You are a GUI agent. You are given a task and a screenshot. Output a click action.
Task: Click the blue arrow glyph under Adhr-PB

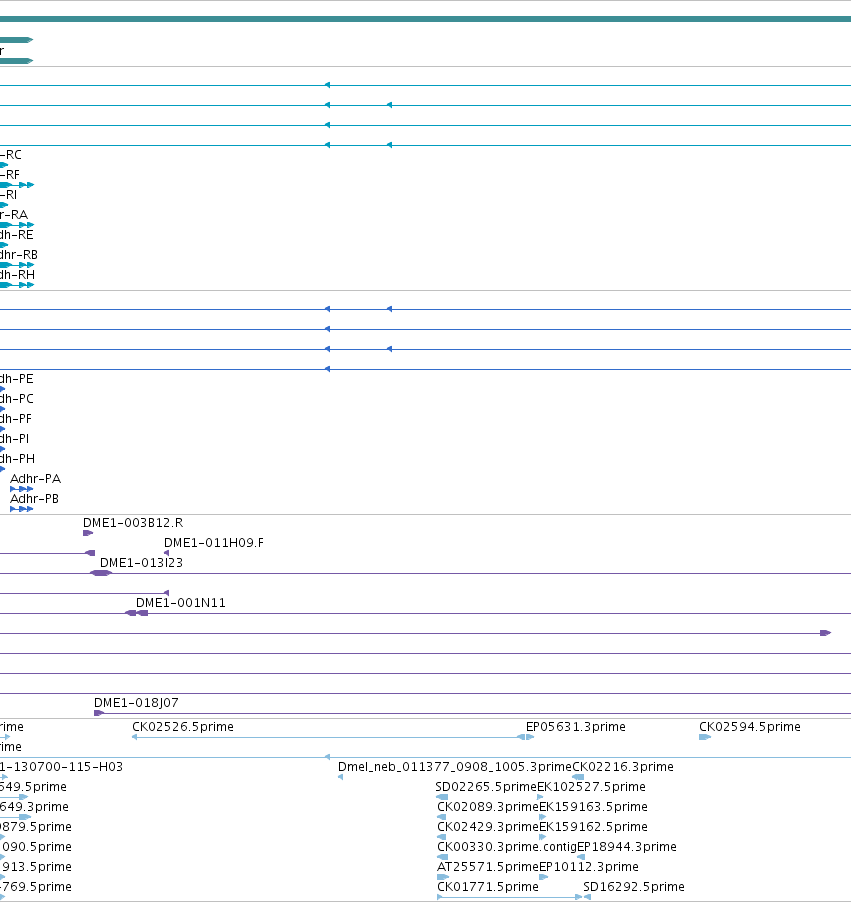(x=21, y=509)
